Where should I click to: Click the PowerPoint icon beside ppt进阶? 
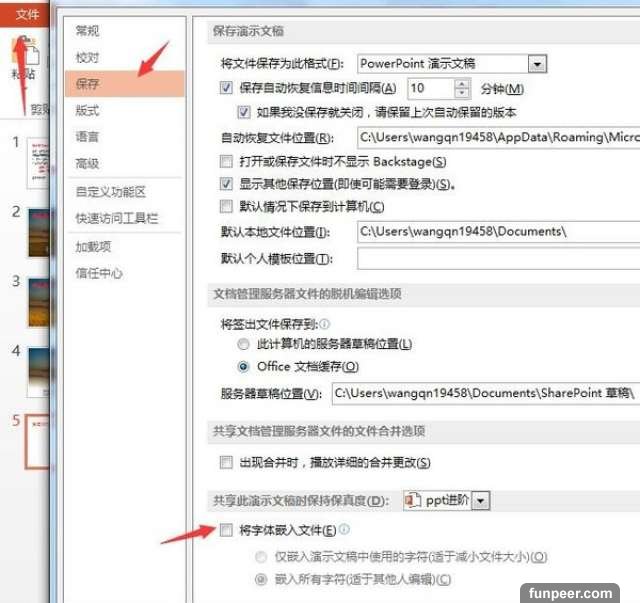coord(409,500)
